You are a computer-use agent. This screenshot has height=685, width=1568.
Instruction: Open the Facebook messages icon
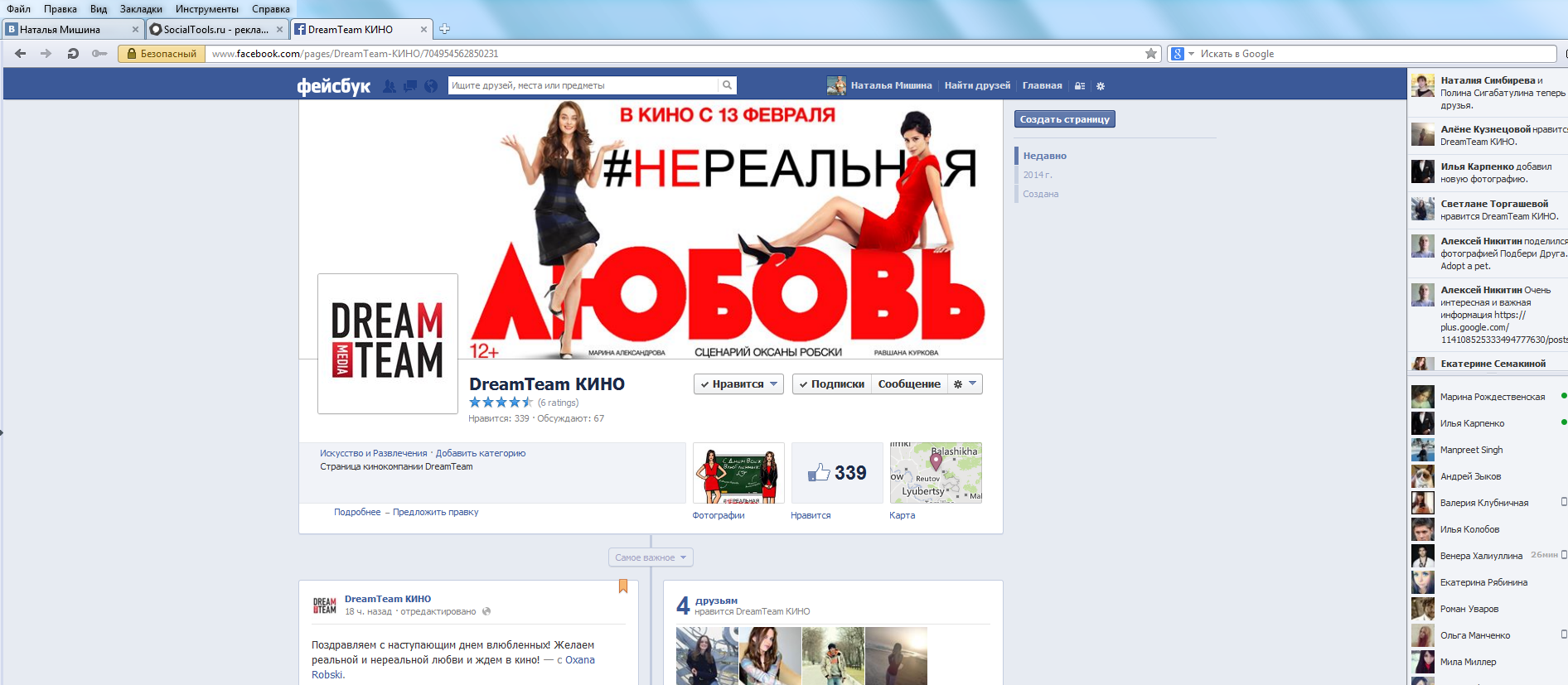click(410, 86)
